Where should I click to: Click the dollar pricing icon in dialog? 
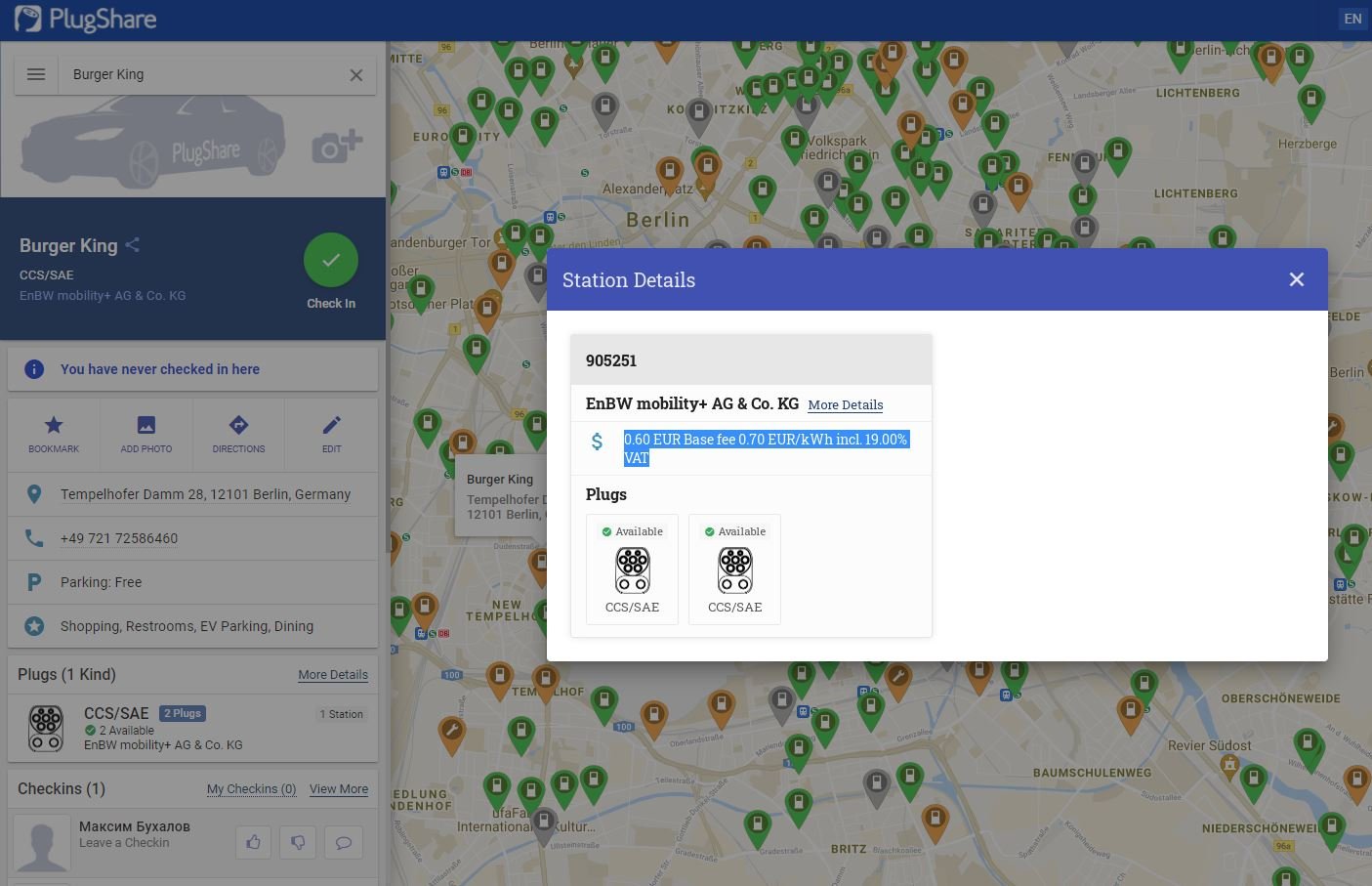coord(597,442)
